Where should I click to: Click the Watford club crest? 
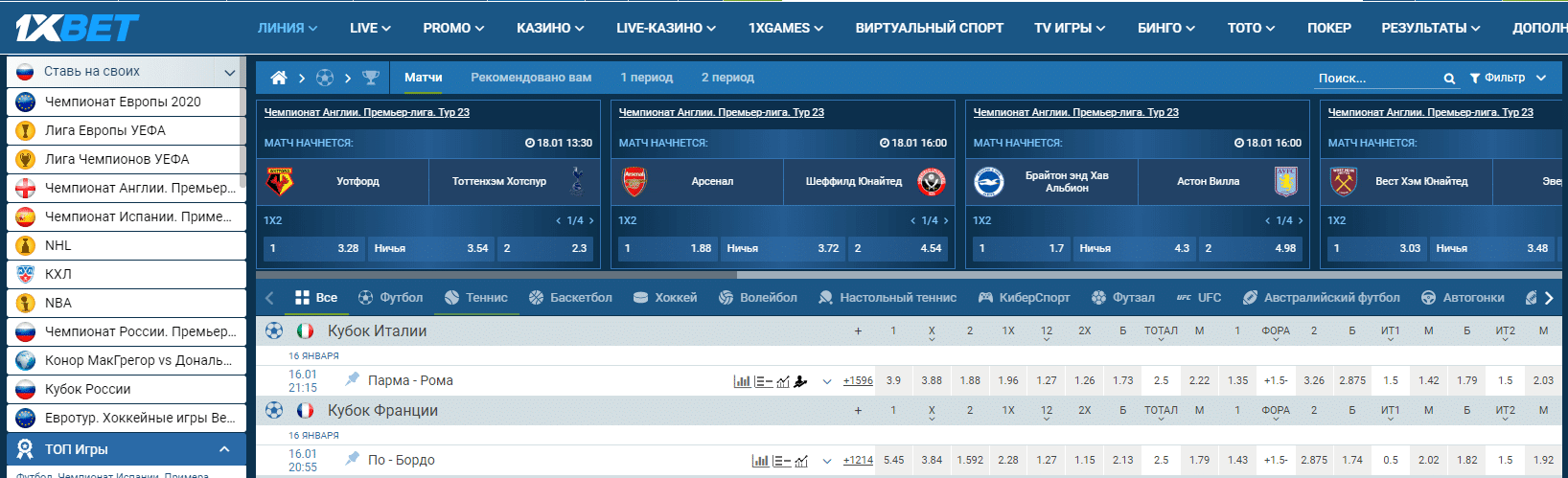coord(280,181)
